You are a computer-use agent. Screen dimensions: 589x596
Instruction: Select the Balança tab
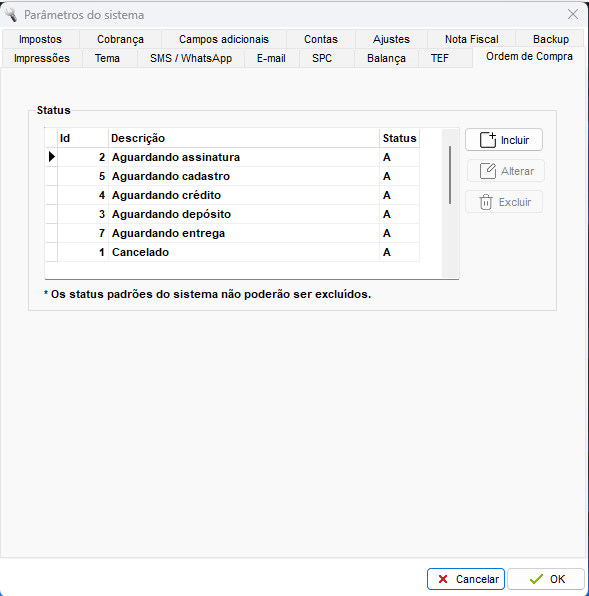(x=386, y=58)
